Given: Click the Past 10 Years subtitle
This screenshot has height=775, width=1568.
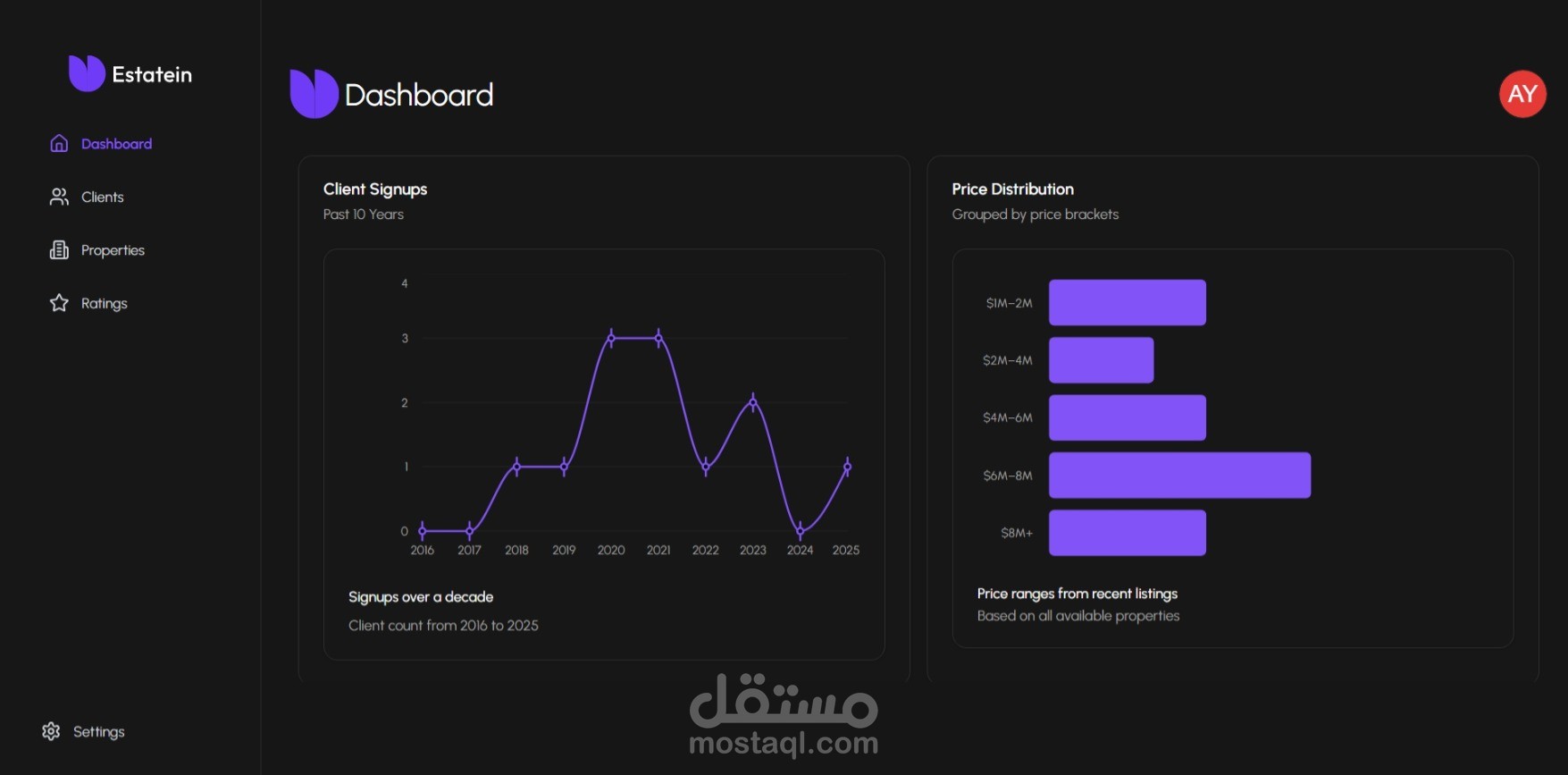Looking at the screenshot, I should (364, 215).
